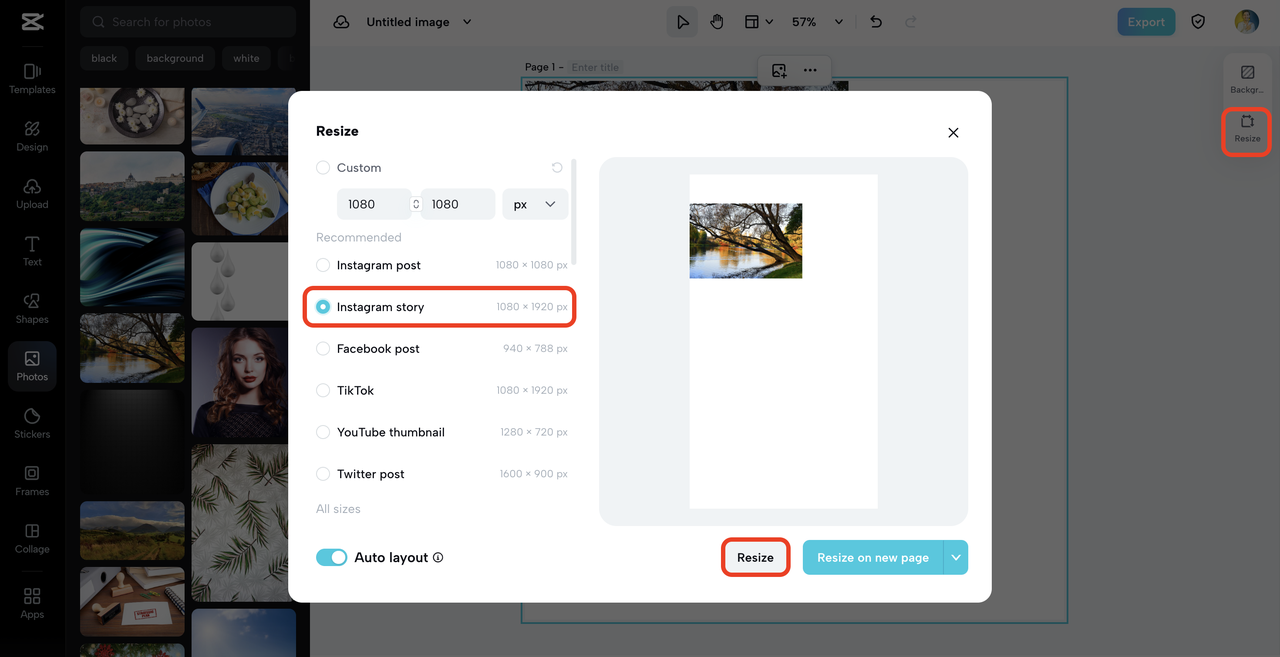
Task: Open Collage in the left sidebar
Action: tap(32, 537)
